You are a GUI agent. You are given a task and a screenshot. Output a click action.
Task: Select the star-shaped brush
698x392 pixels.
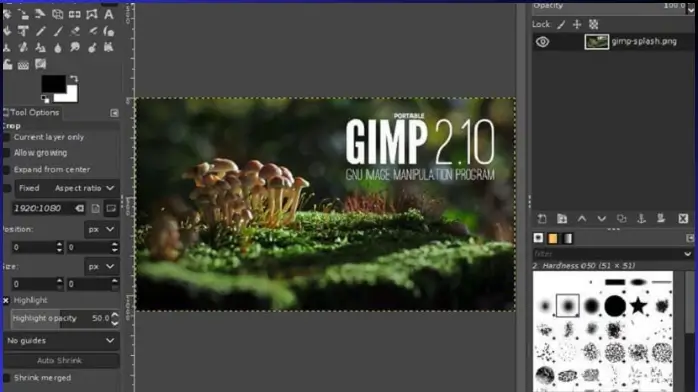(x=638, y=306)
